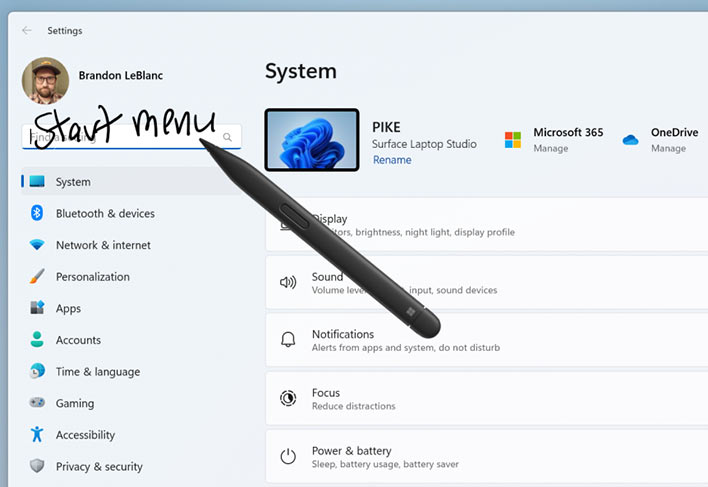Open the System category

[x=129, y=181]
